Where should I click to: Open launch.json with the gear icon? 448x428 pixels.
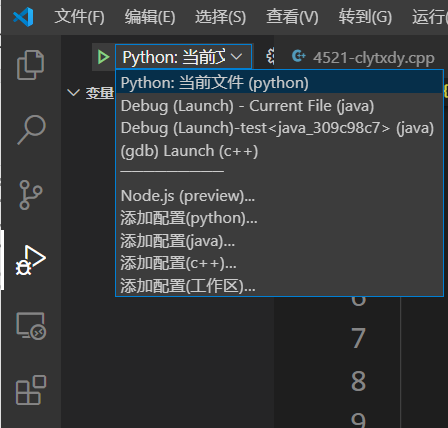pyautogui.click(x=270, y=56)
